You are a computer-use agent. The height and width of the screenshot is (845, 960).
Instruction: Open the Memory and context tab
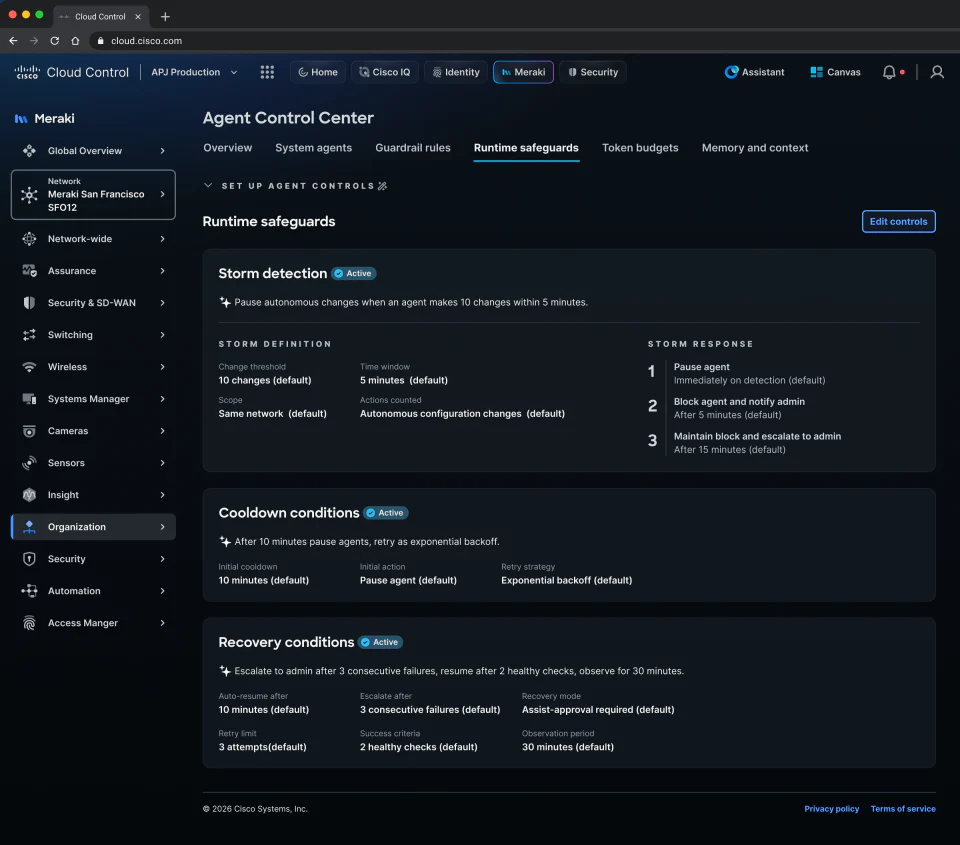[x=755, y=148]
